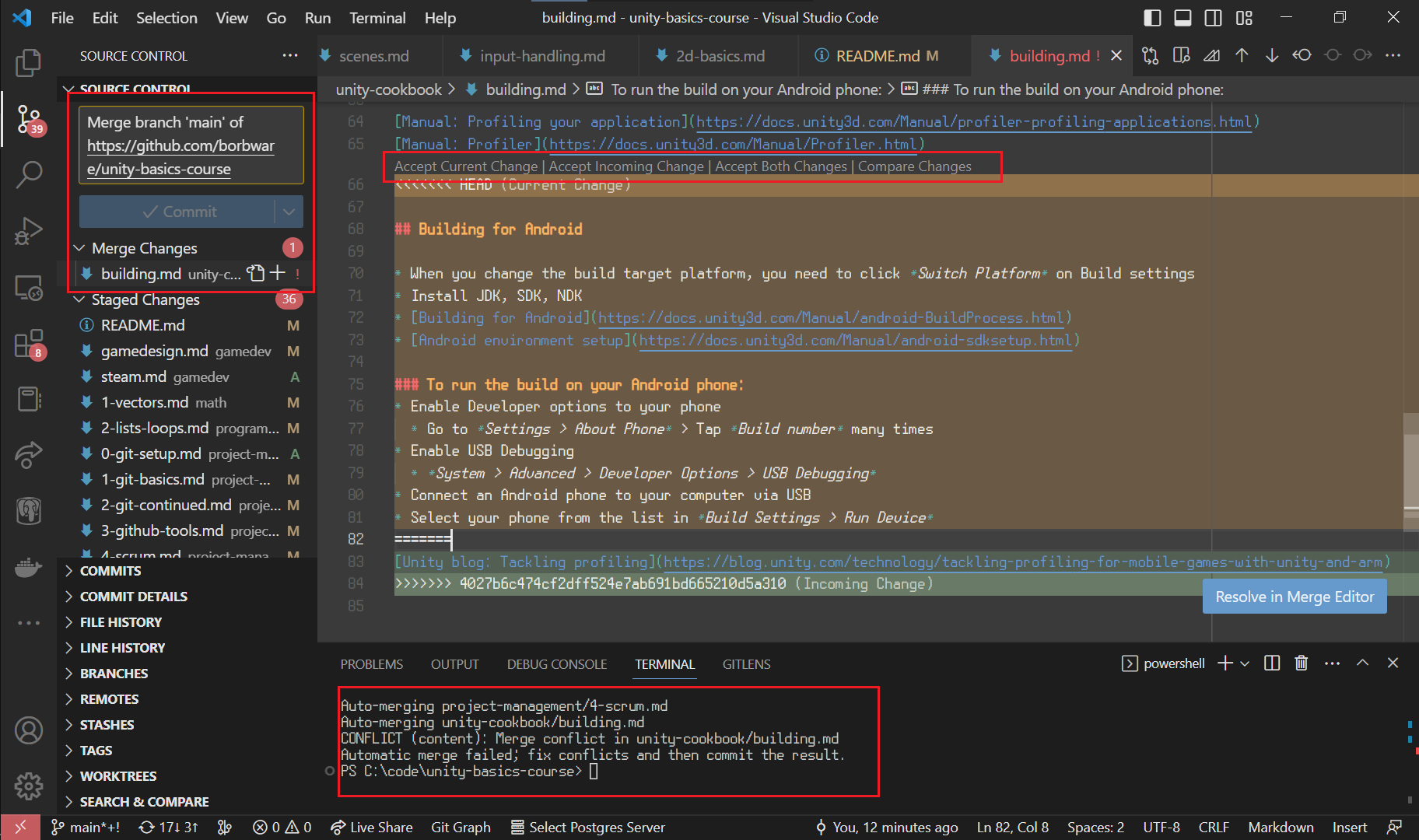This screenshot has height=840, width=1419.
Task: Click errors and warnings count in status bar
Action: [x=282, y=828]
